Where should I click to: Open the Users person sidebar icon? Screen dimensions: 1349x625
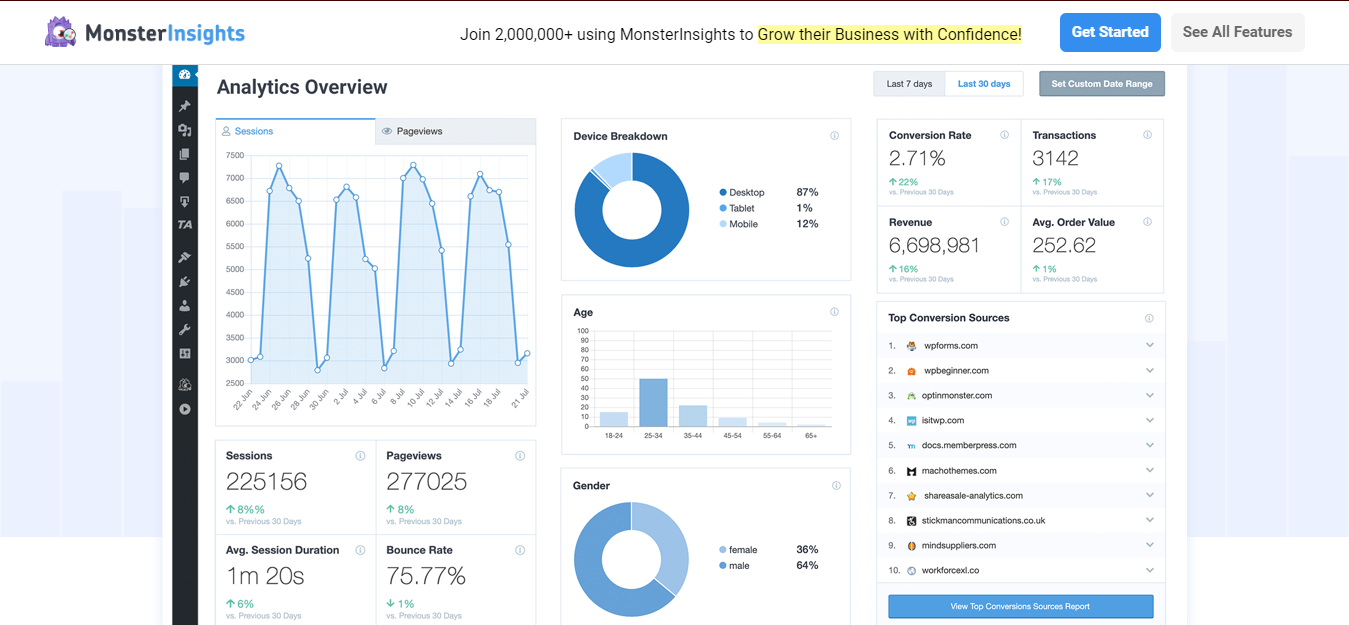click(184, 306)
